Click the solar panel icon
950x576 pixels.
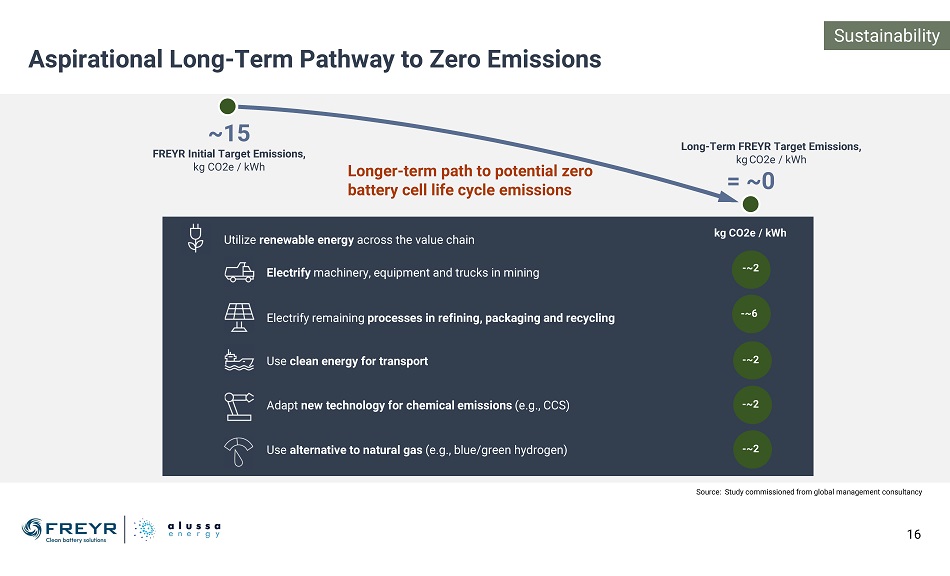coord(238,316)
